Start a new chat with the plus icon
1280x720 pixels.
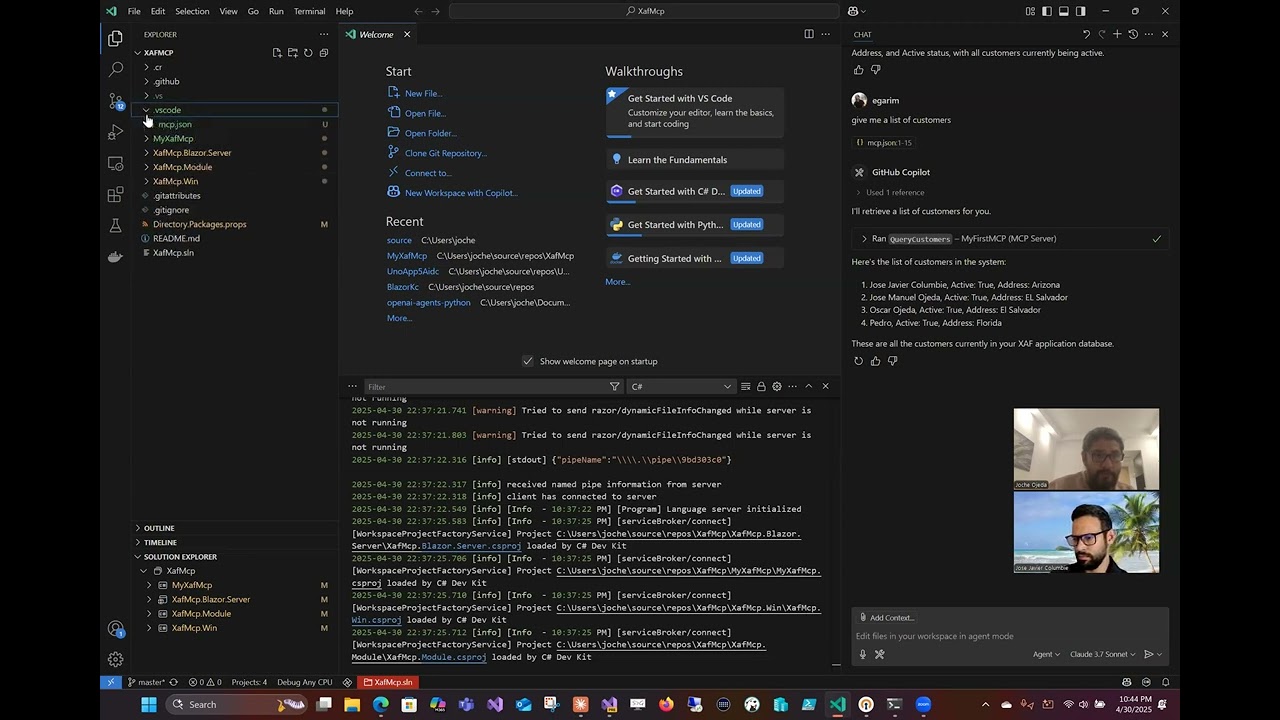(x=1117, y=34)
